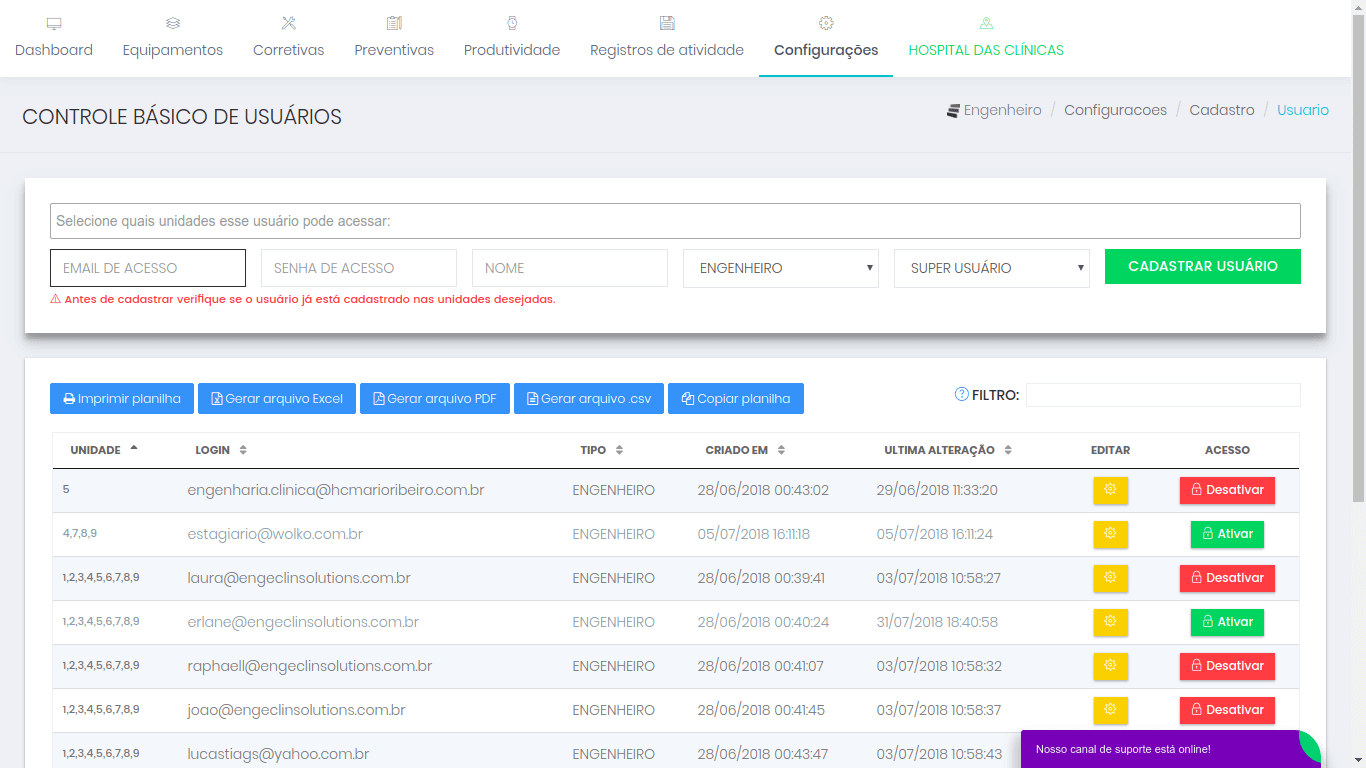The height and width of the screenshot is (768, 1366).
Task: Desativar engenharia.clinica@hcmarioribeiro.com.br access
Action: pyautogui.click(x=1227, y=490)
